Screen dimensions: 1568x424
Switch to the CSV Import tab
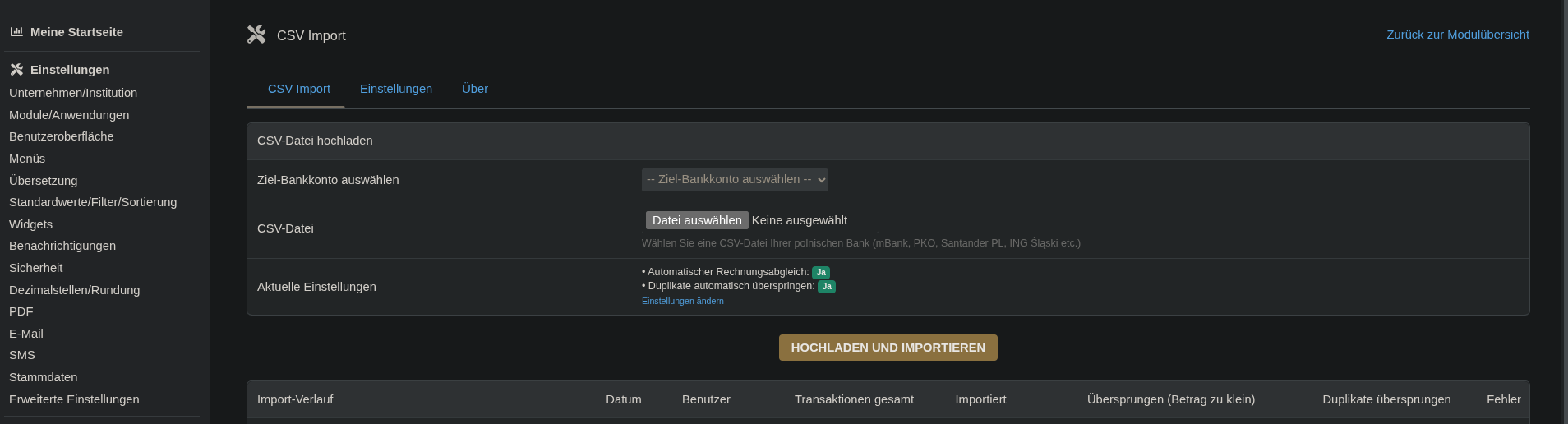(x=298, y=89)
